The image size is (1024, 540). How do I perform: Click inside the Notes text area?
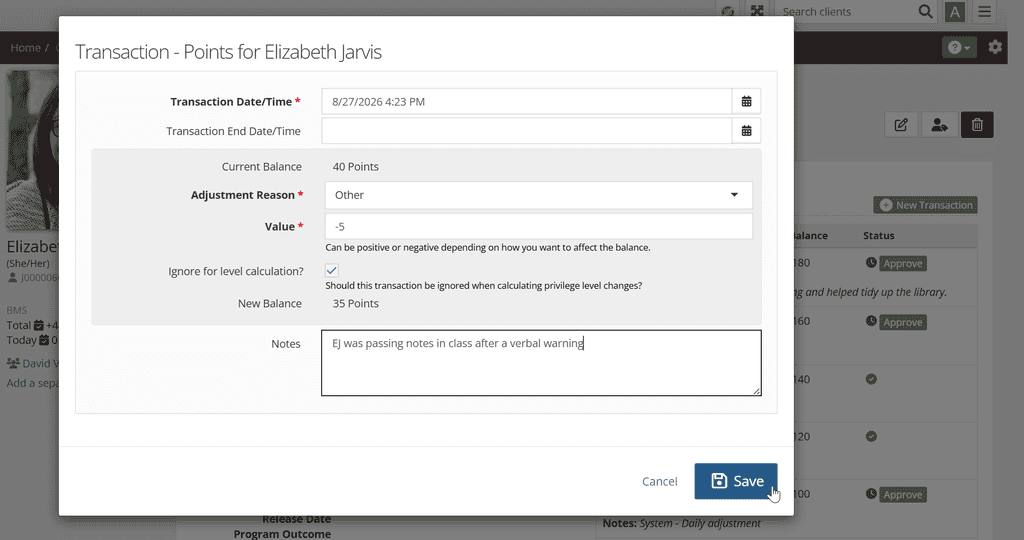pyautogui.click(x=541, y=362)
